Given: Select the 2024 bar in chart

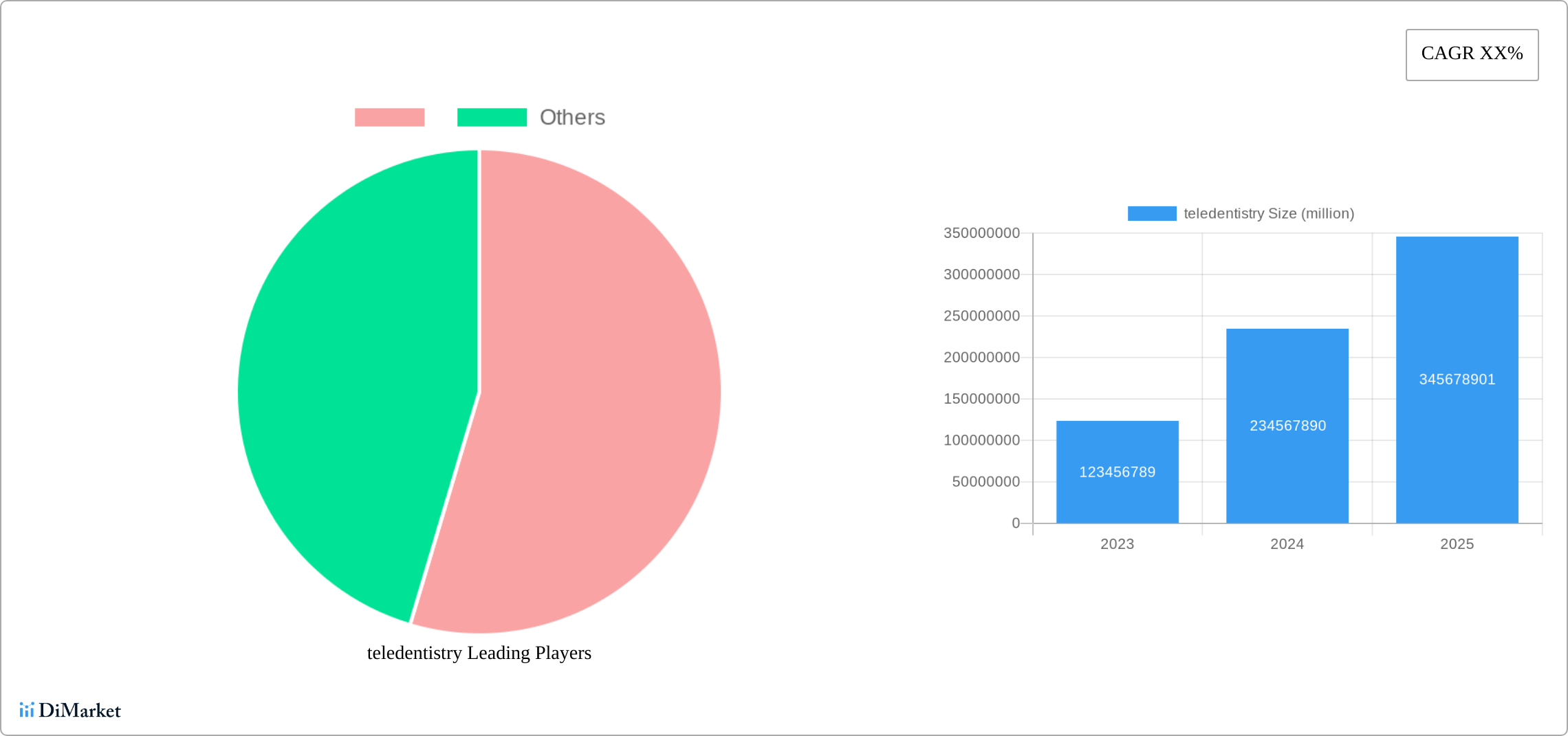Looking at the screenshot, I should click(1287, 426).
